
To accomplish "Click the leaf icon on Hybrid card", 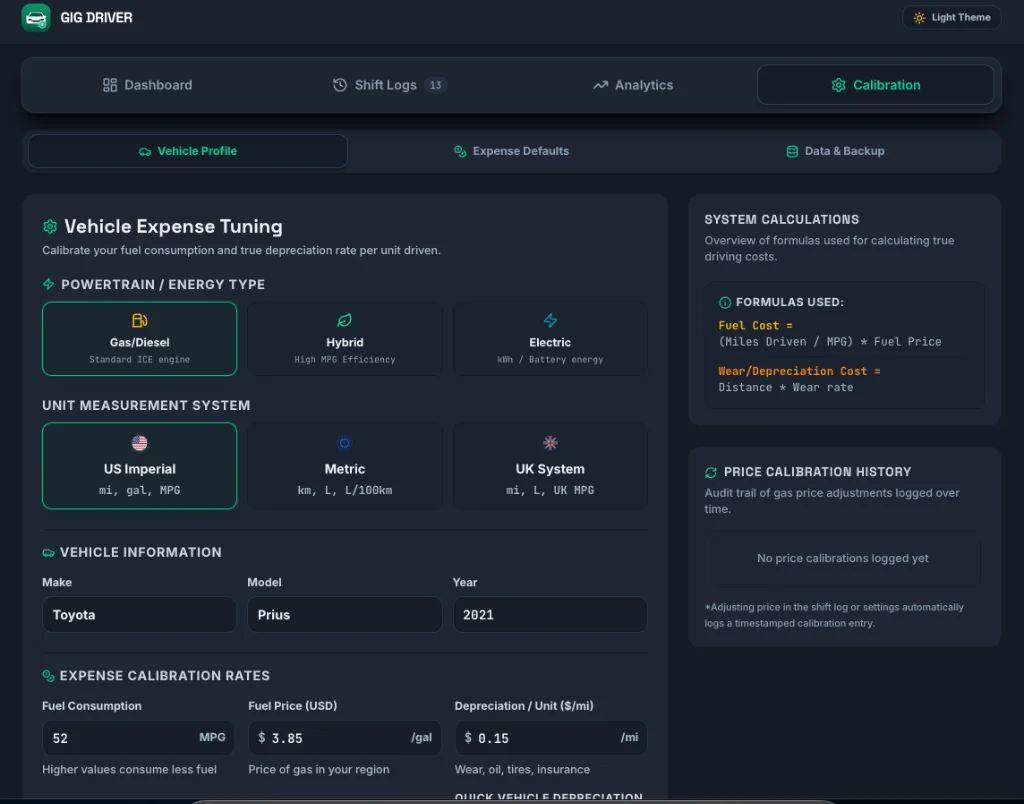I will click(344, 321).
